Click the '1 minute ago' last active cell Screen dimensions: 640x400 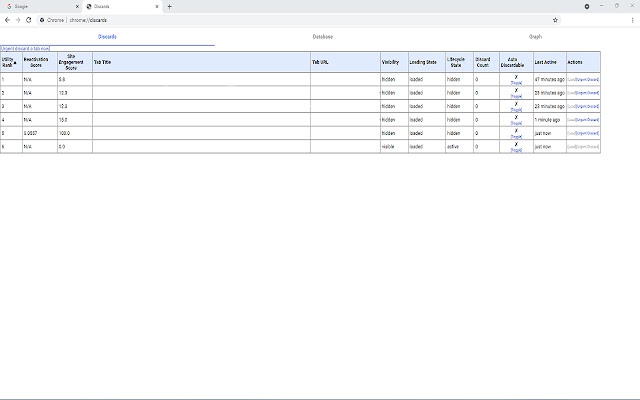tap(549, 120)
